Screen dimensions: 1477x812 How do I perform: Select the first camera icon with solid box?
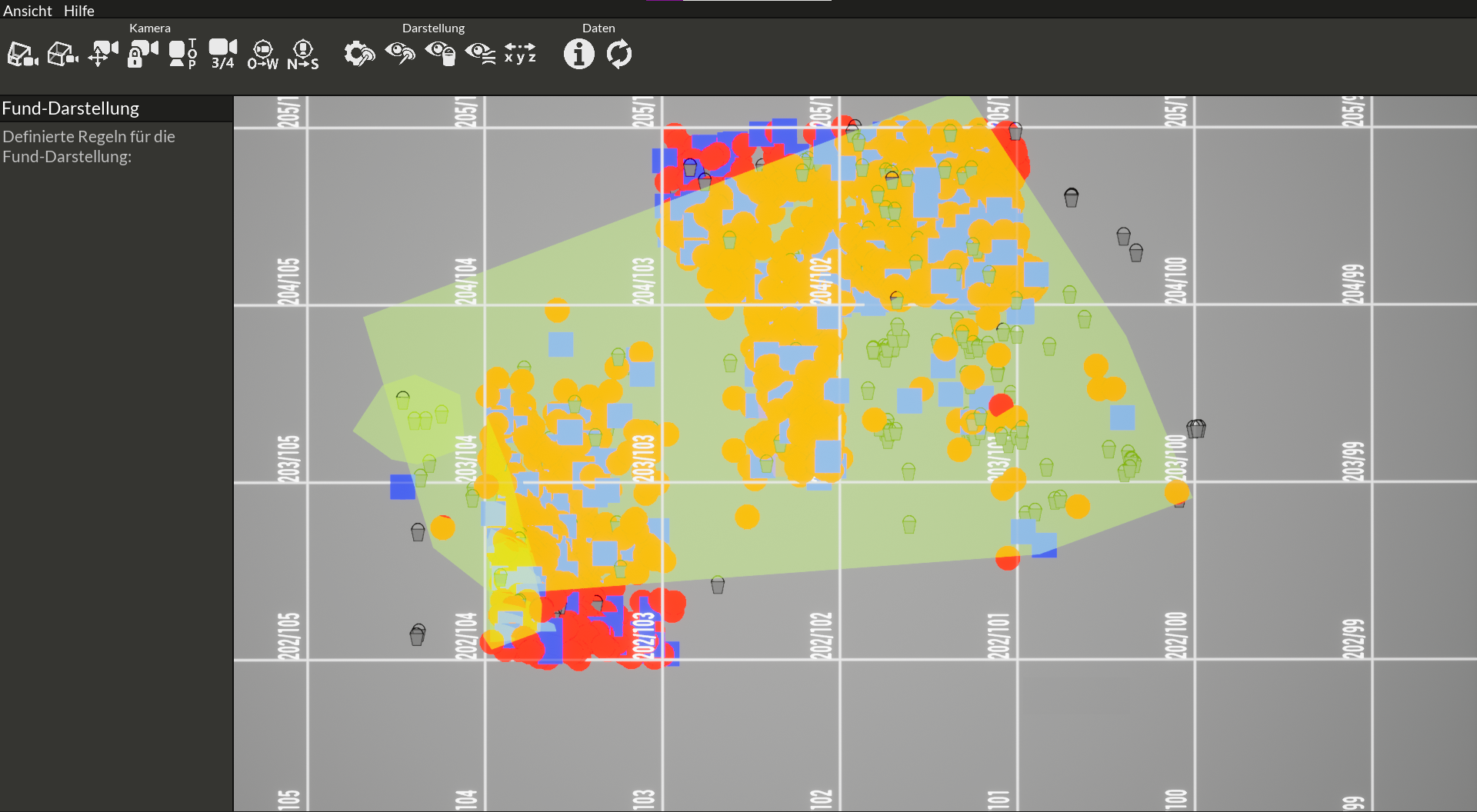tap(23, 55)
